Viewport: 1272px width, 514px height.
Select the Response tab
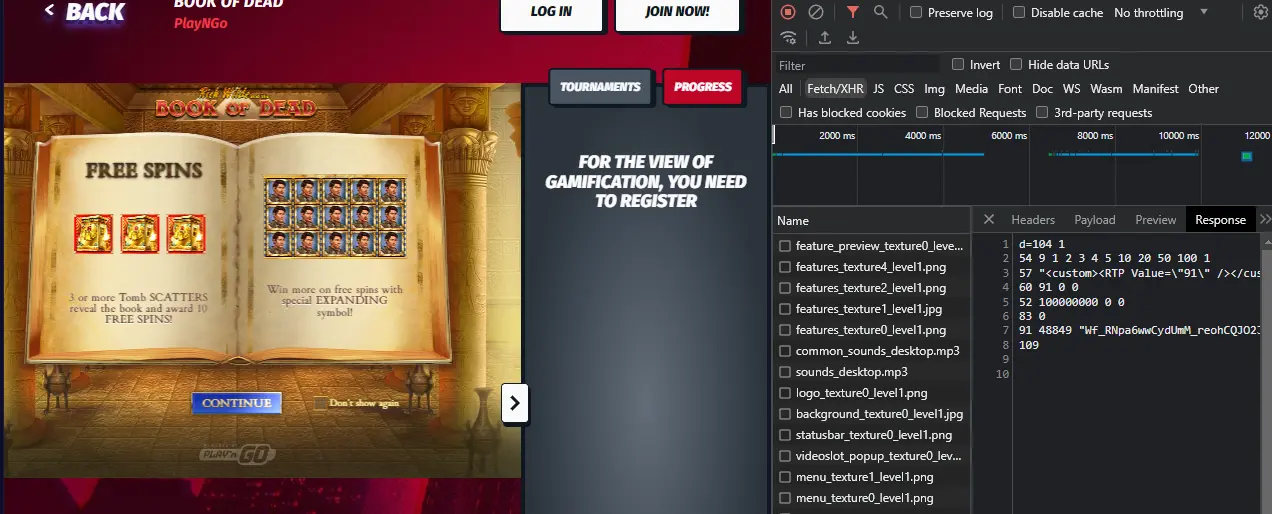1220,219
